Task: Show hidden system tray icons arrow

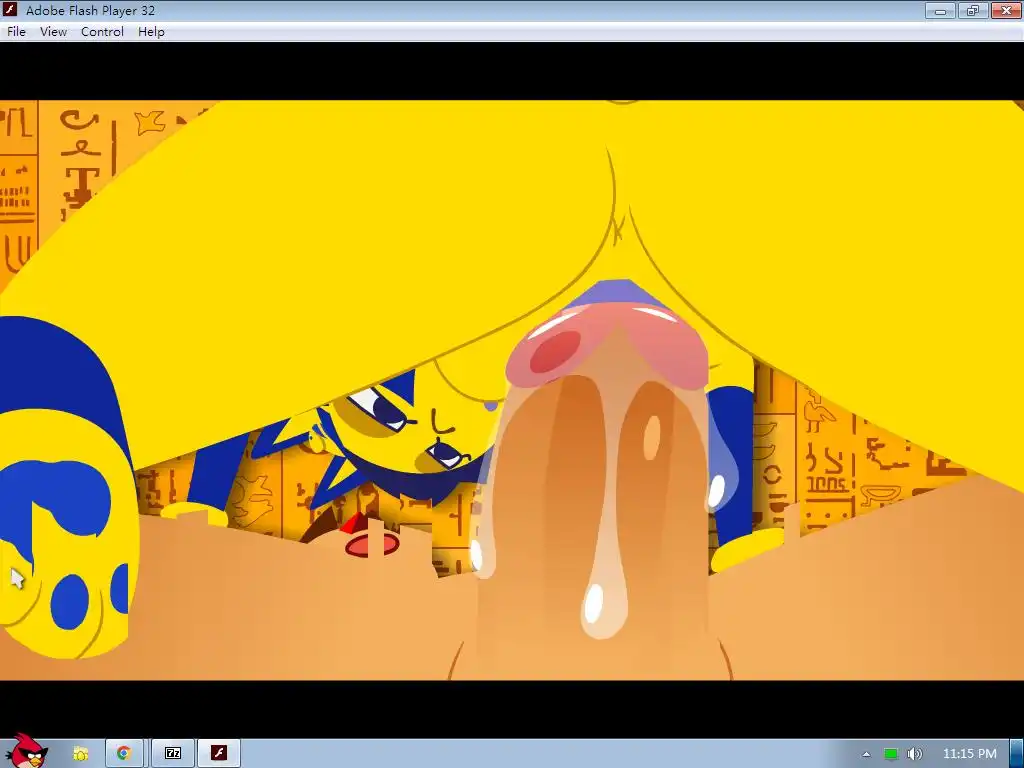Action: pyautogui.click(x=867, y=754)
